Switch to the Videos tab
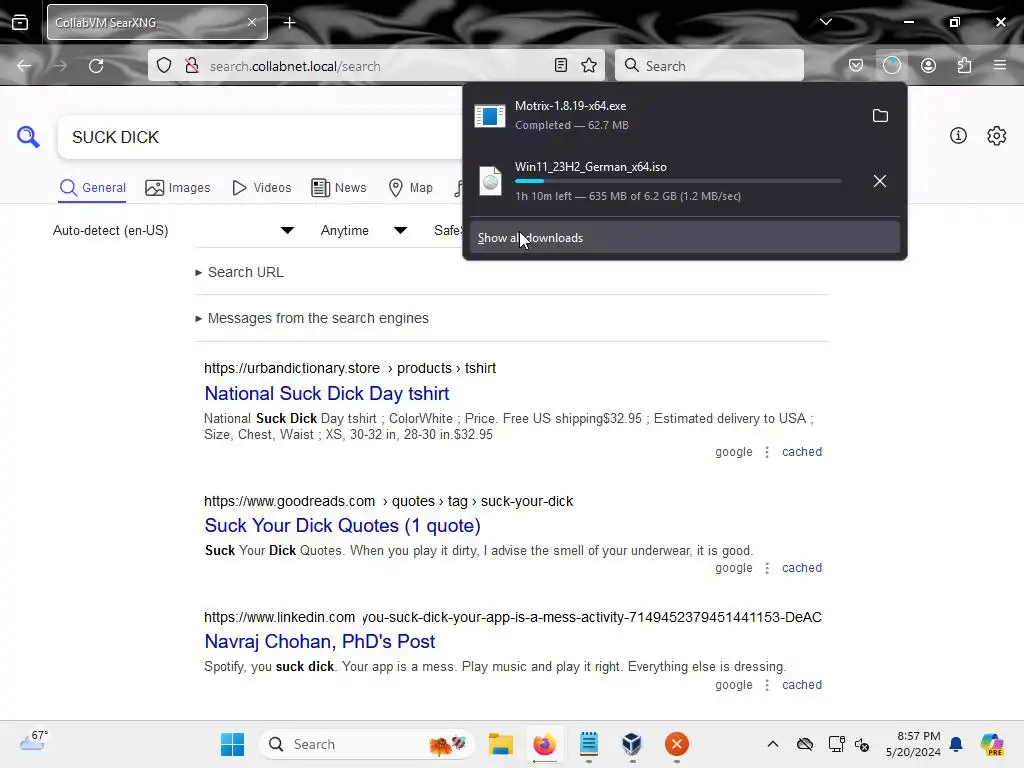This screenshot has width=1024, height=768. click(262, 188)
